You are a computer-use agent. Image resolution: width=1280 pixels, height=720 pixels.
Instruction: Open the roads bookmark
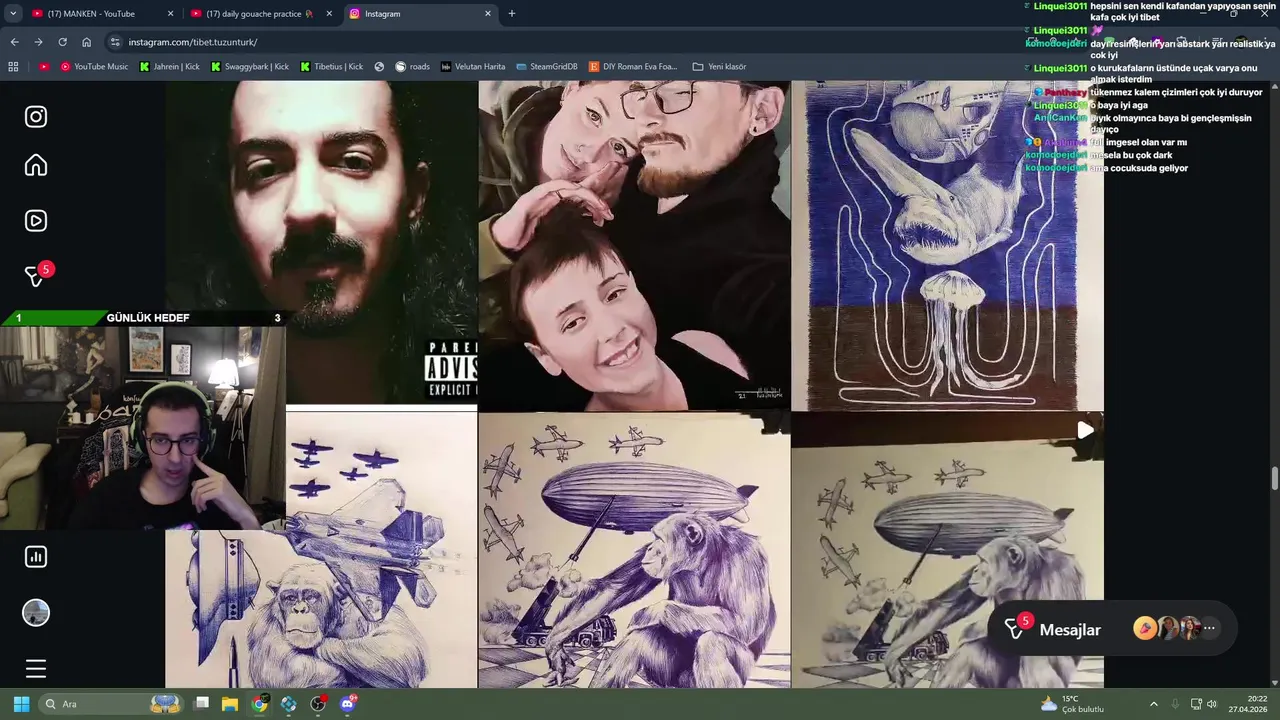412,67
